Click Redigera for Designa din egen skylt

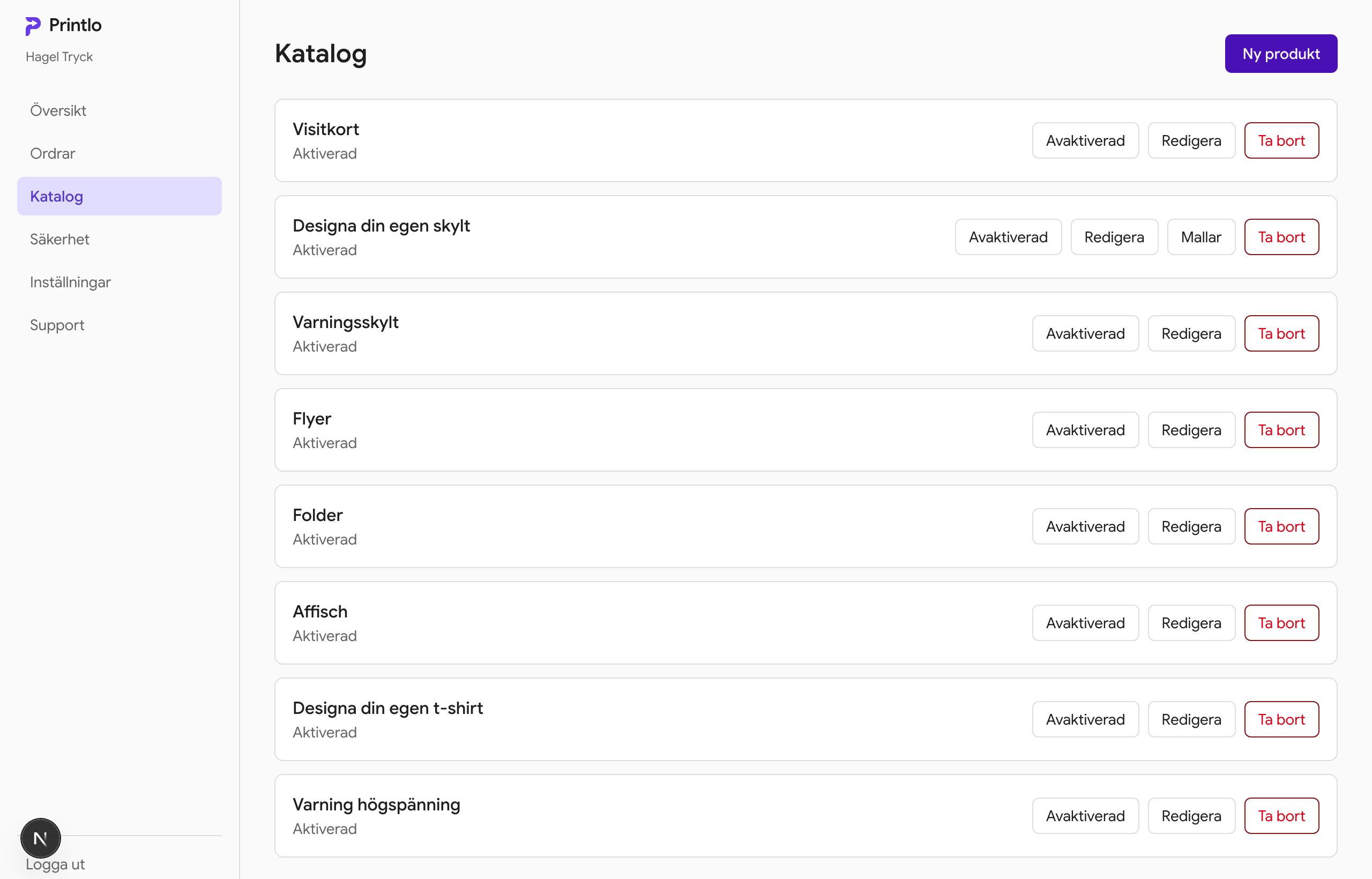[1114, 237]
